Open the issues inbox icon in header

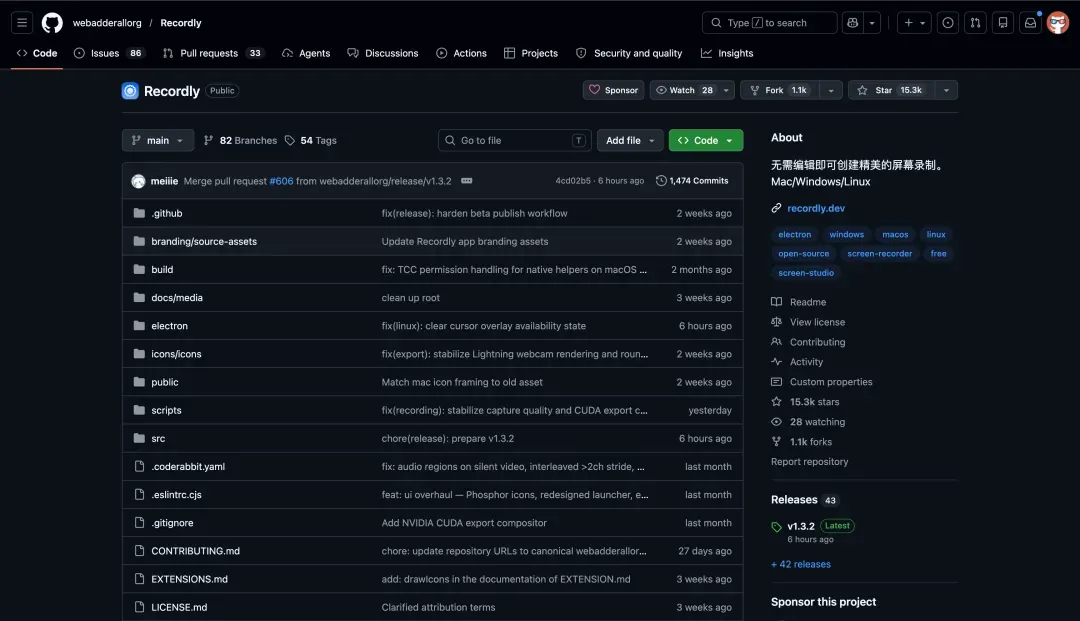click(x=948, y=23)
